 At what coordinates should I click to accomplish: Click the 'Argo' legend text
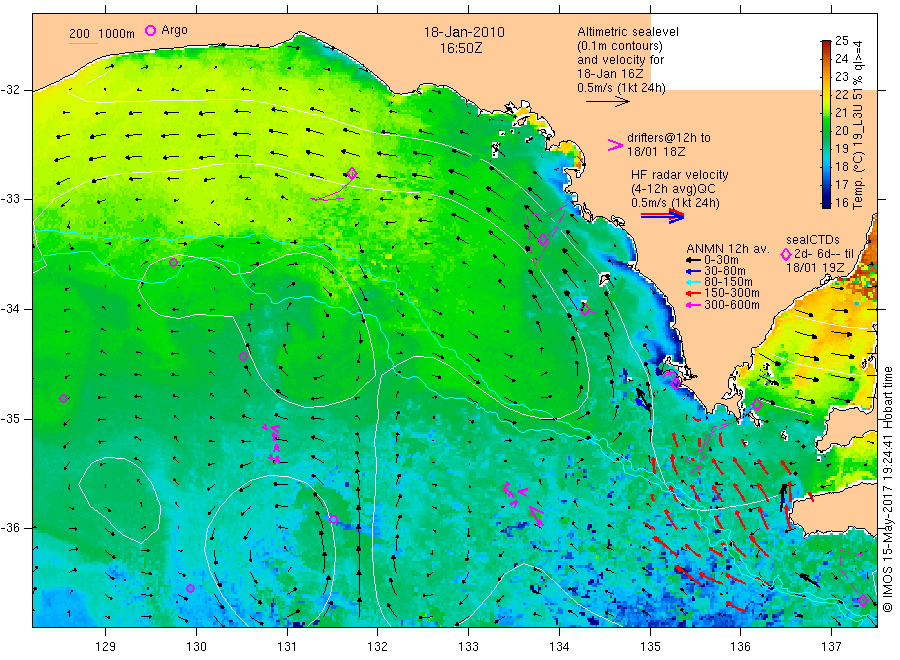[x=174, y=30]
